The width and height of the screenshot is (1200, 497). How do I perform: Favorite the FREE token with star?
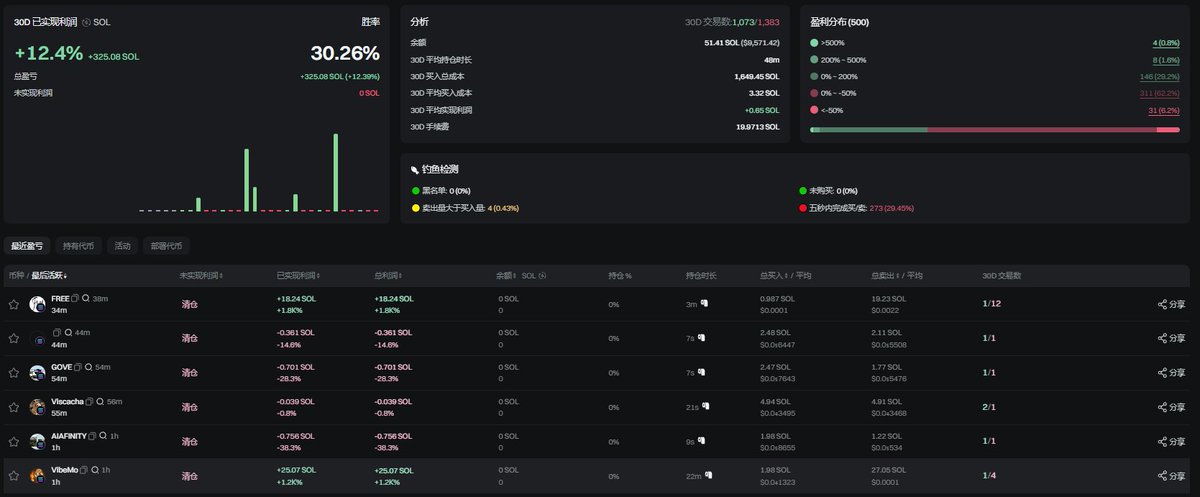point(15,305)
